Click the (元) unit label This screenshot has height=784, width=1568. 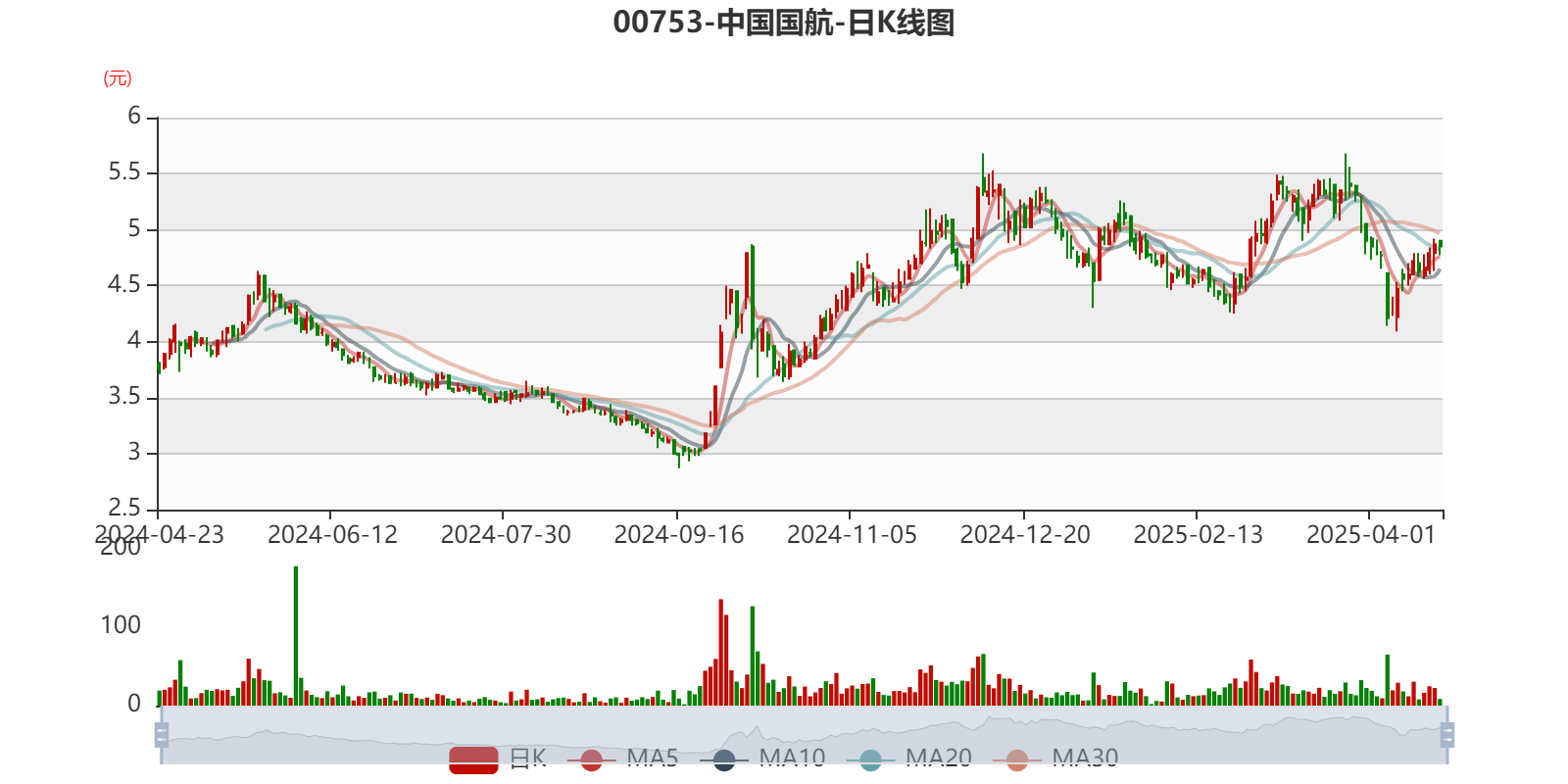point(118,78)
